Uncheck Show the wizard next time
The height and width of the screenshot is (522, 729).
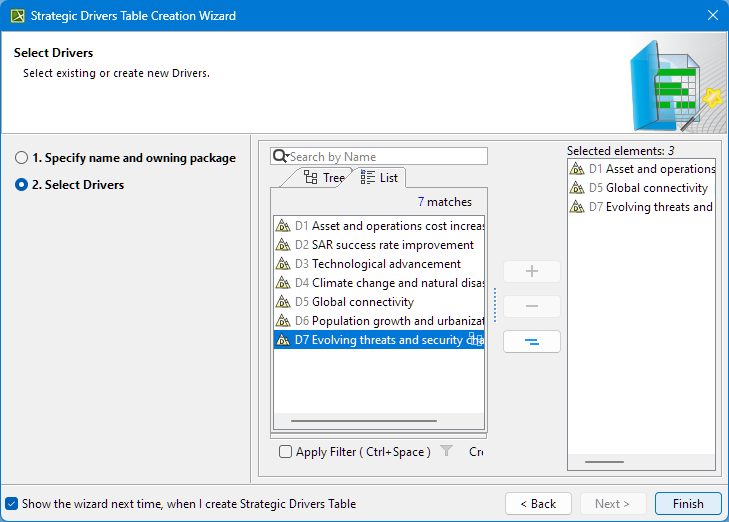click(x=12, y=504)
